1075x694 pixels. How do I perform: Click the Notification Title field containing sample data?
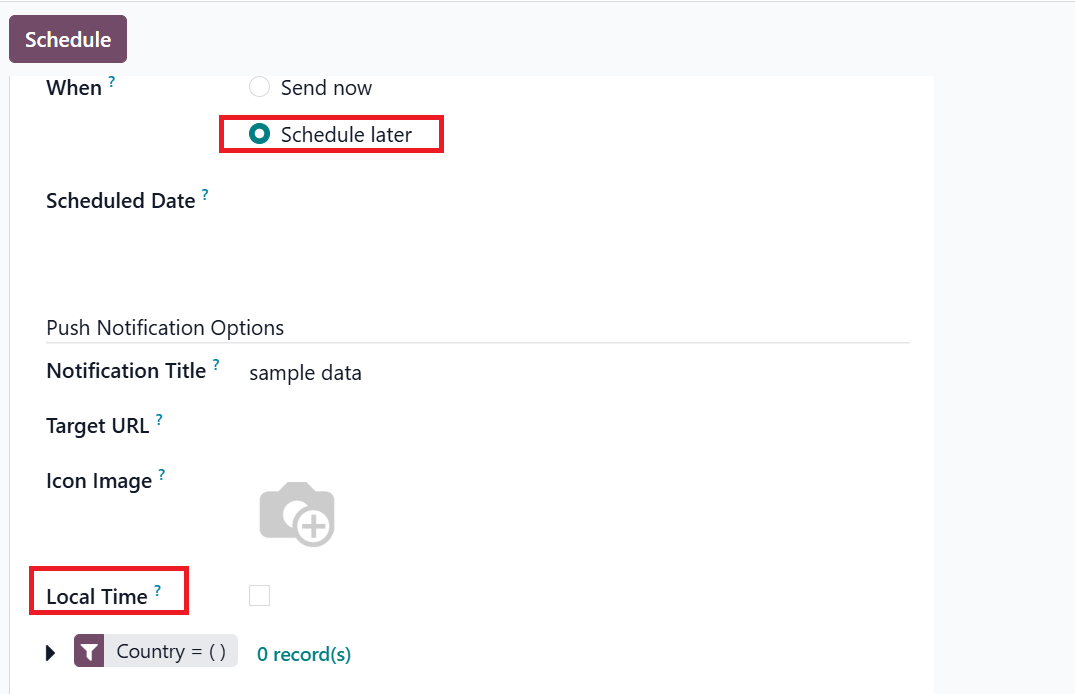[570, 374]
